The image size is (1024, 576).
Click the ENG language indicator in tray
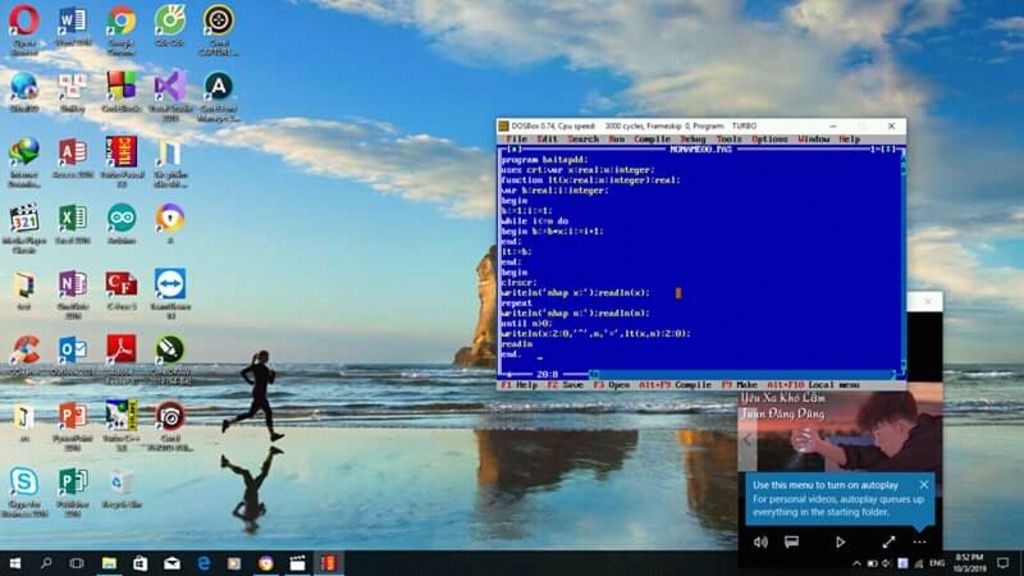[936, 563]
